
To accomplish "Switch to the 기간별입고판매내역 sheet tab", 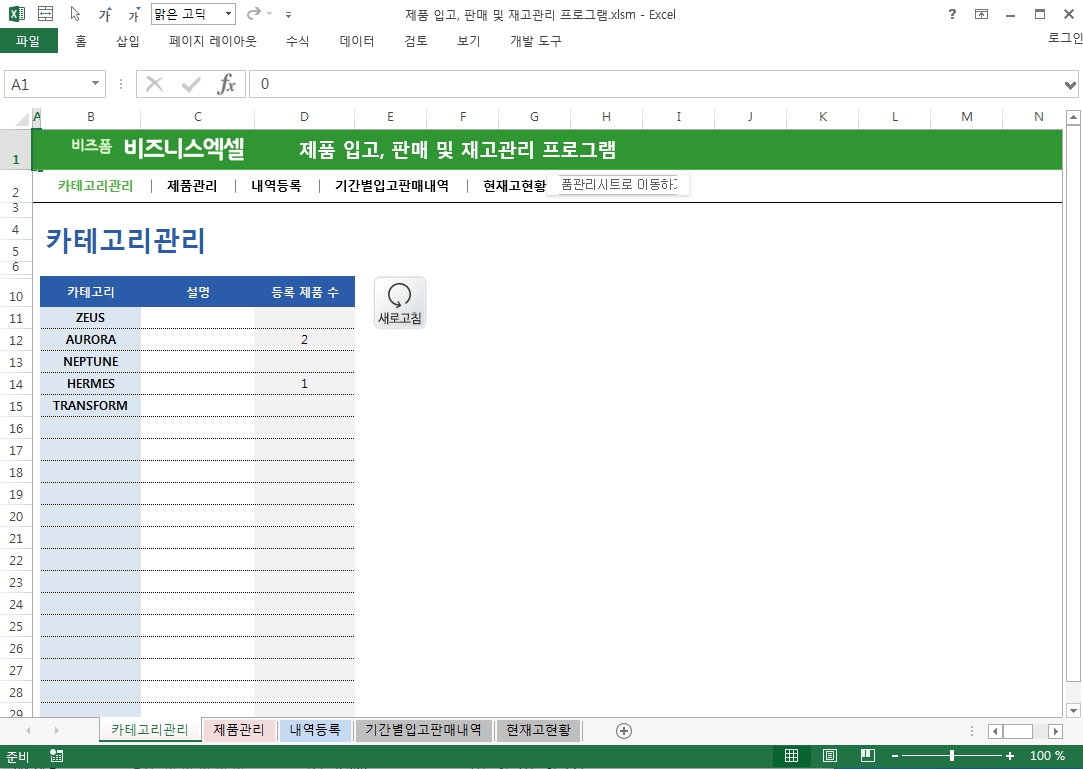I will click(424, 730).
